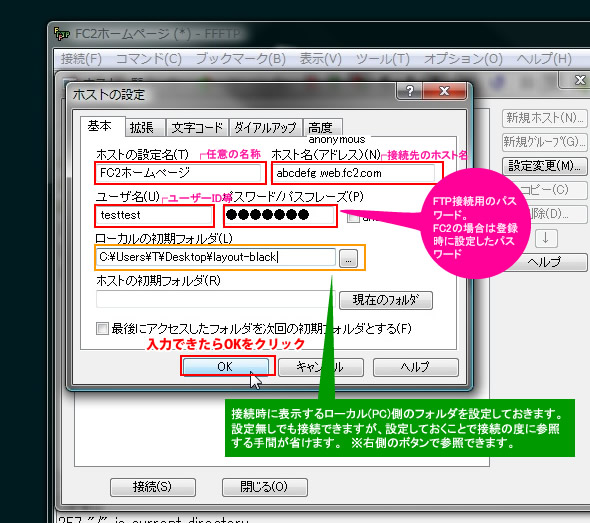Open the ヘルプ(H) menu

point(544,59)
